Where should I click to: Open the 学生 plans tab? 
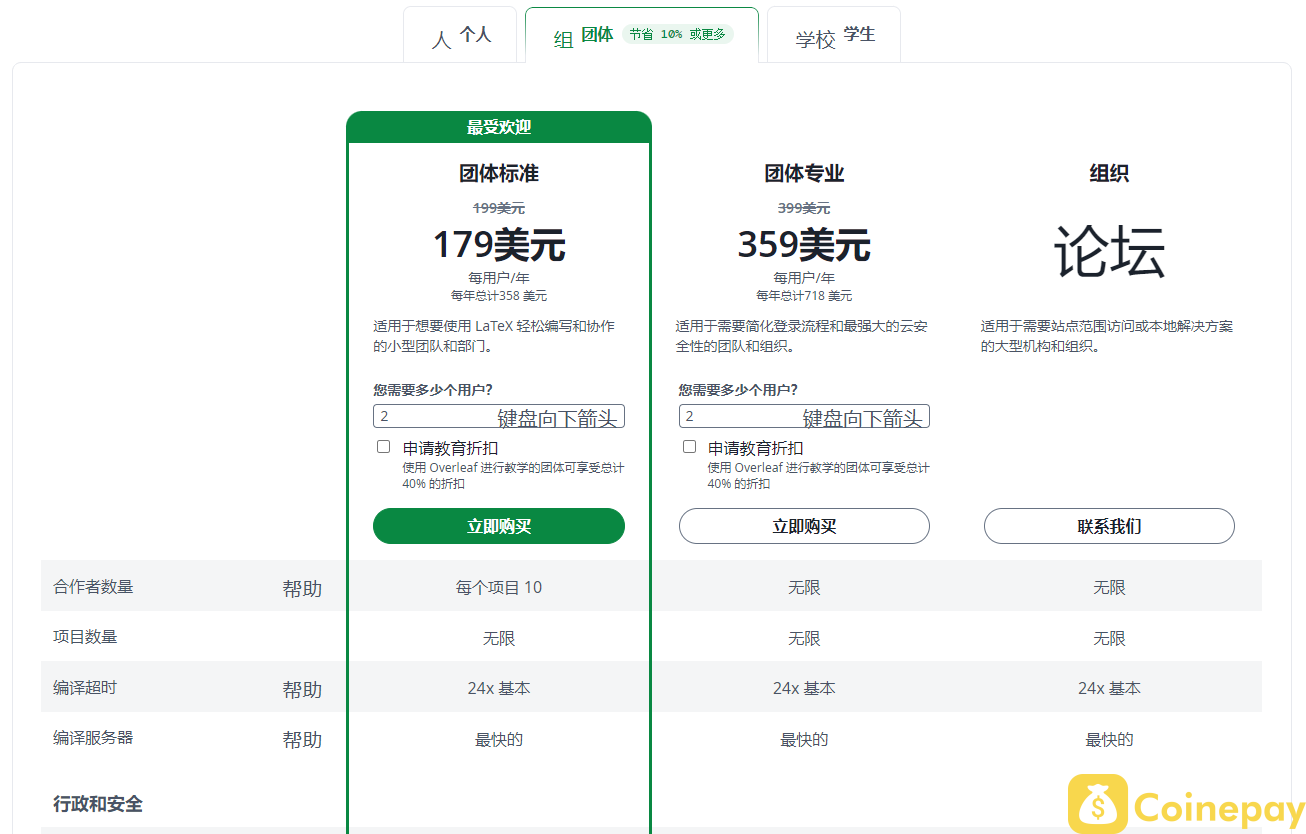pyautogui.click(x=834, y=35)
